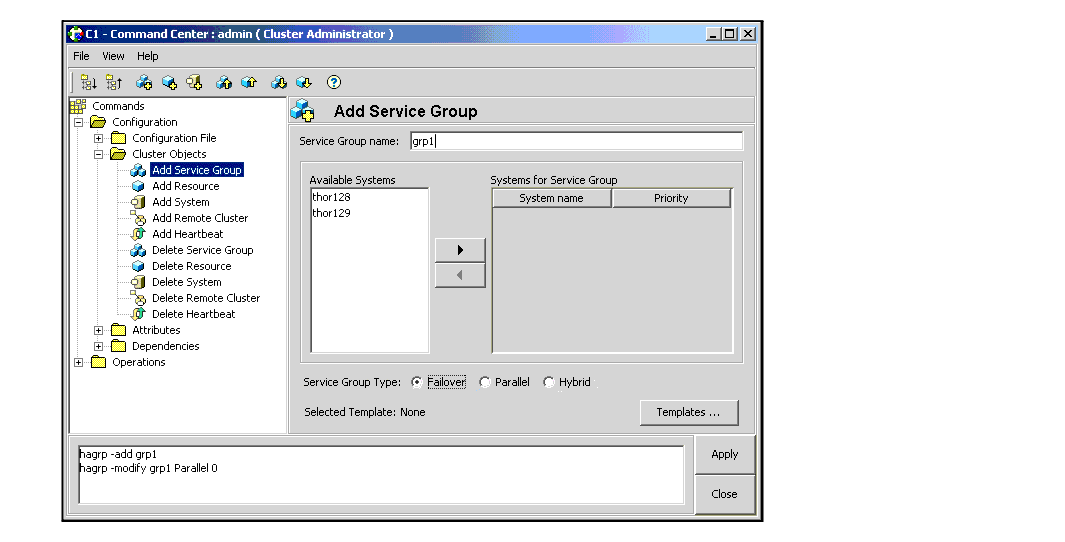This screenshot has height=542, width=1065.
Task: Click the Add Service Group toolbar icon
Action: click(144, 83)
